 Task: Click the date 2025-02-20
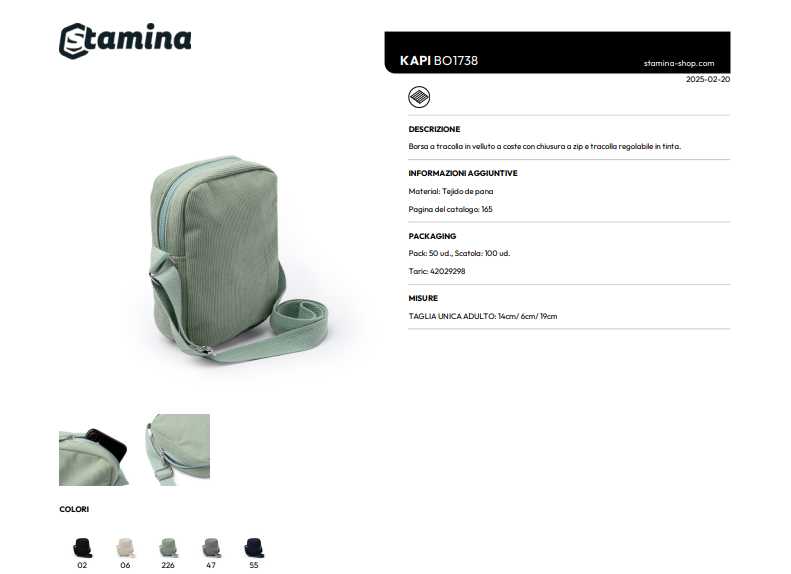[x=708, y=79]
